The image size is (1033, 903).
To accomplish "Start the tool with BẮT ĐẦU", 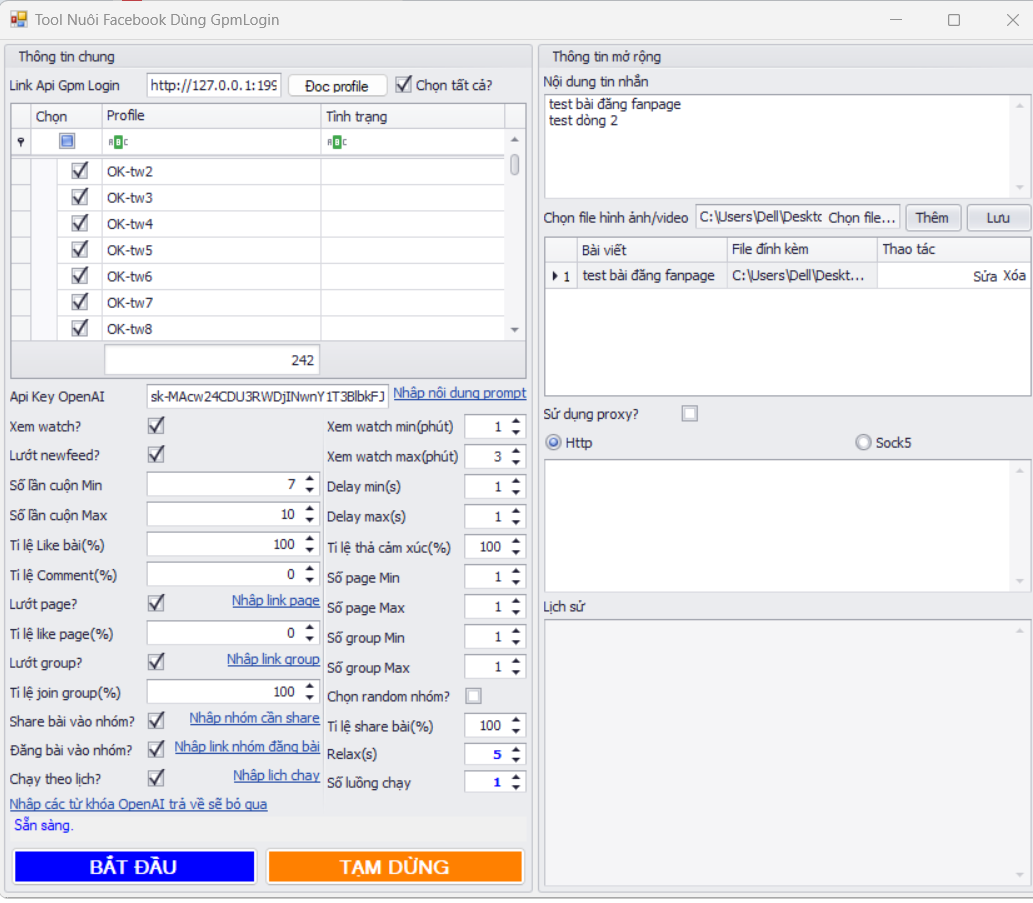I will tap(134, 867).
